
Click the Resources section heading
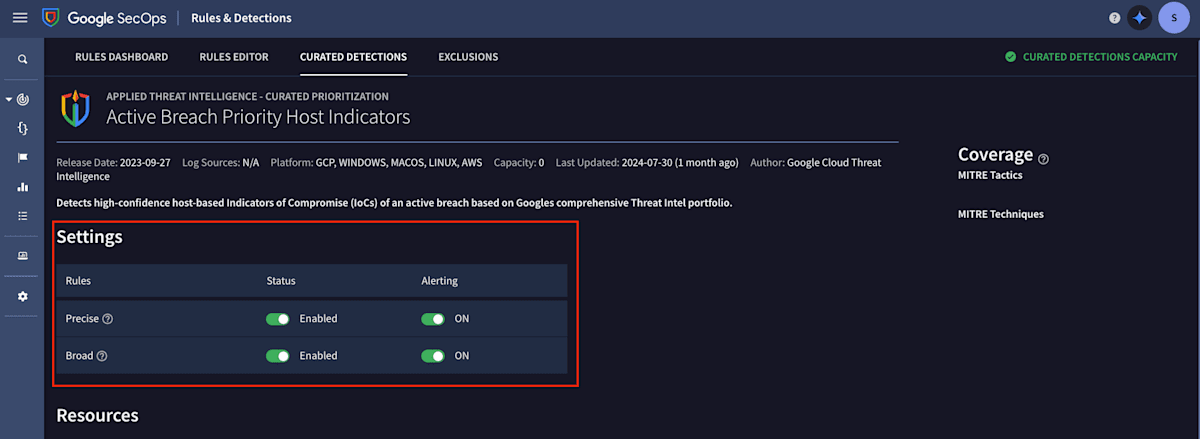[97, 415]
